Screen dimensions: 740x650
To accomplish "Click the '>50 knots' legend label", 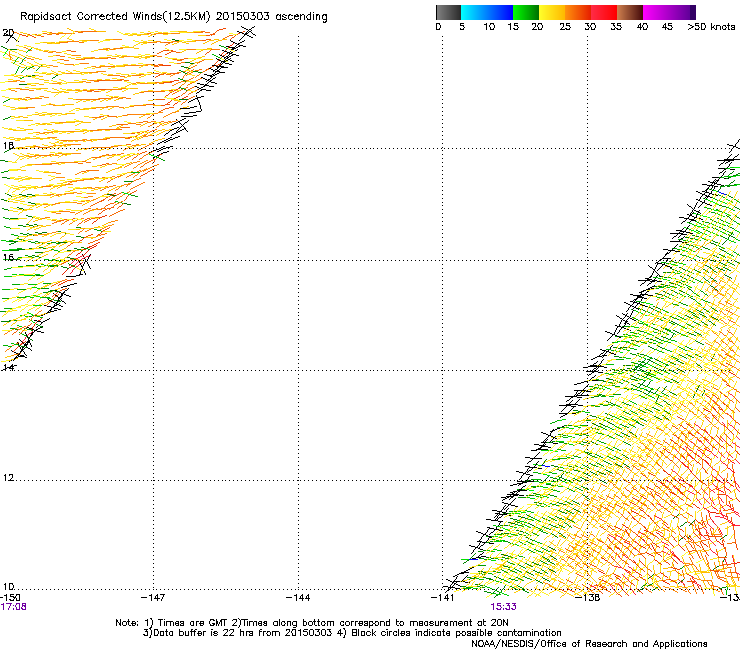I will click(711, 27).
